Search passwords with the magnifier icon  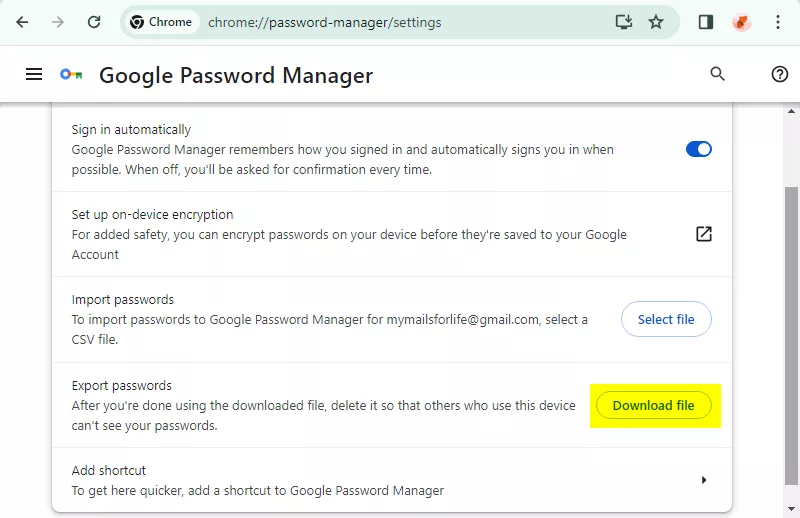tap(717, 74)
